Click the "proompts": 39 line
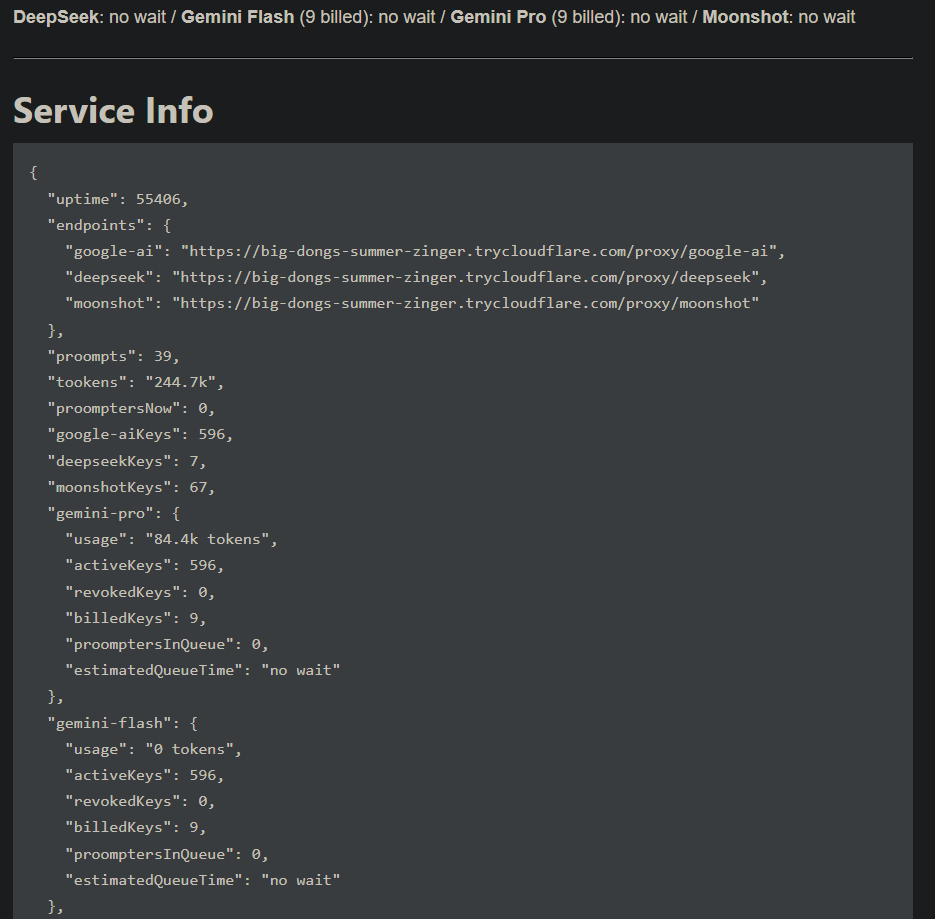 113,357
